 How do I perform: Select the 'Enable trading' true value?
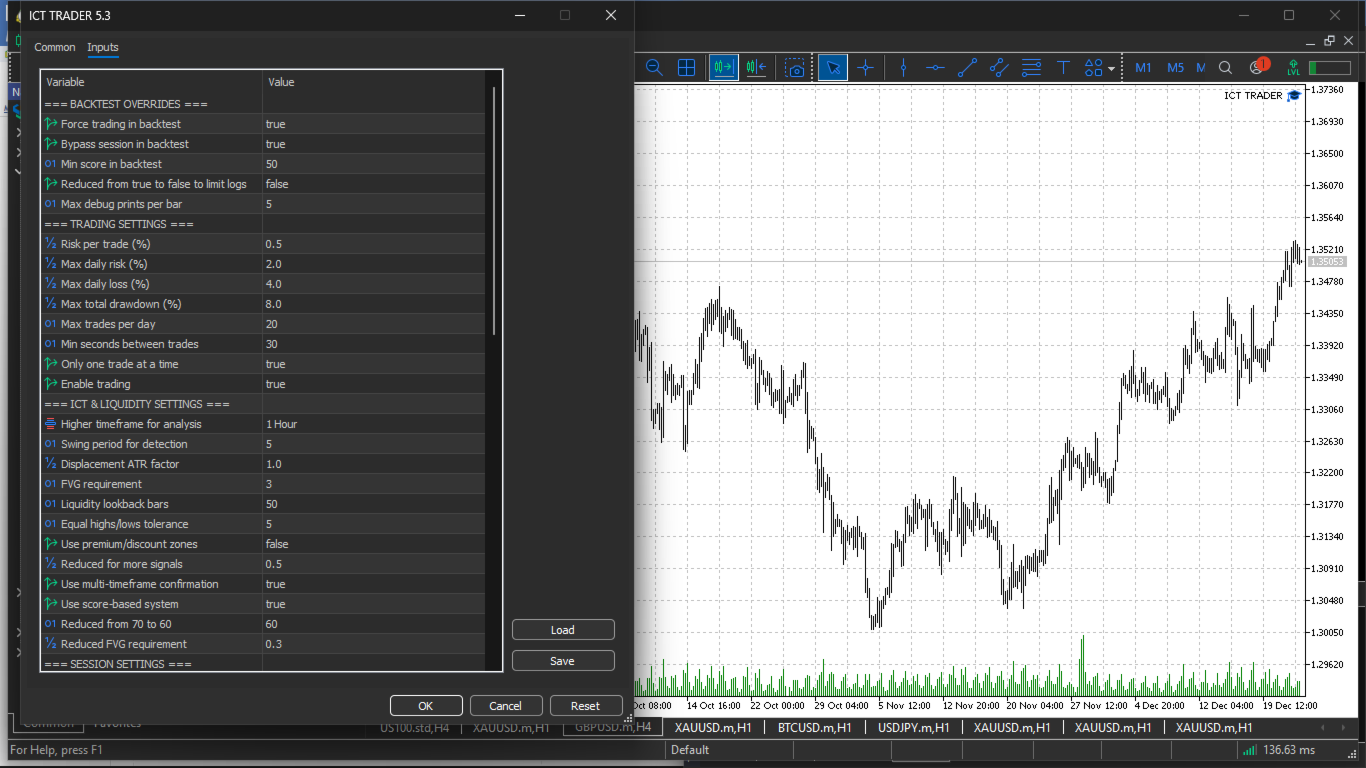374,384
